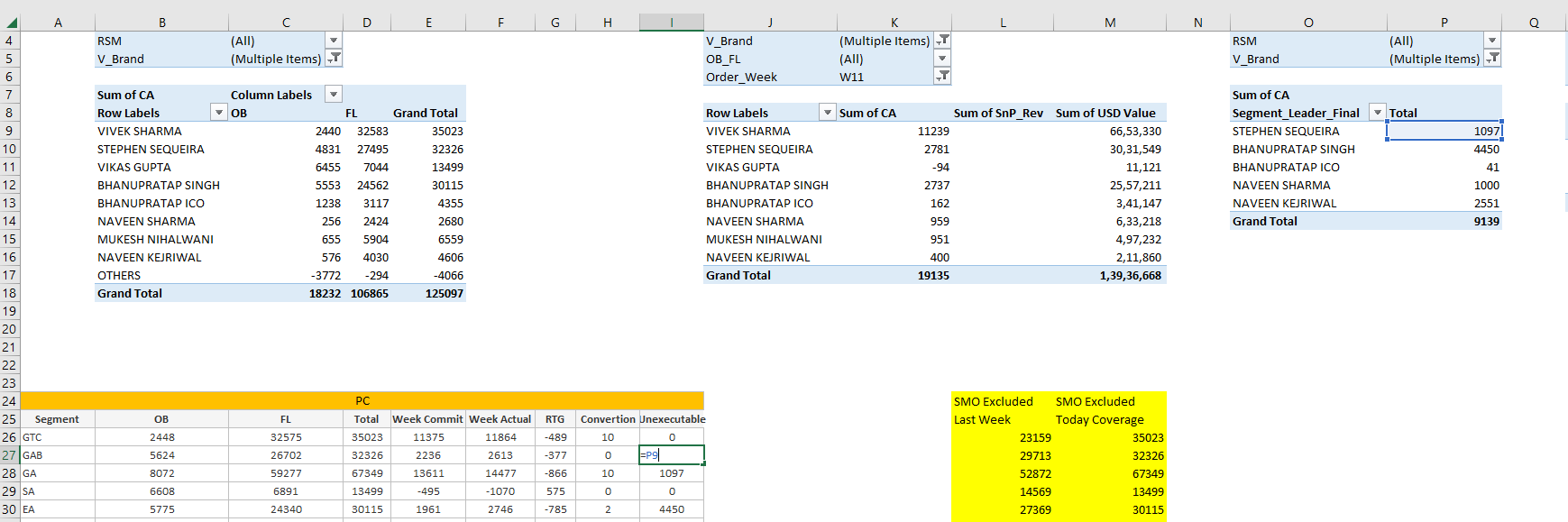
Task: Select the row 27 header
Action: pyautogui.click(x=10, y=455)
